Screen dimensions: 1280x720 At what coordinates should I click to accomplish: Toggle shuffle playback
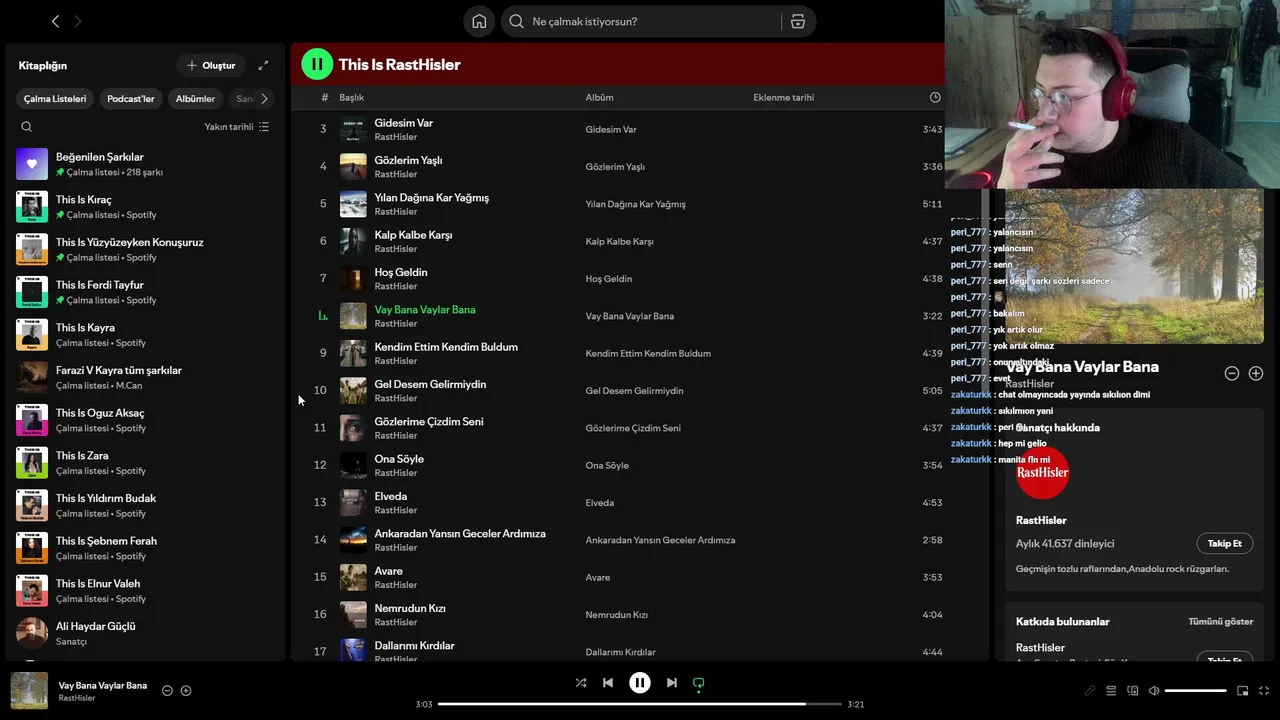tap(581, 683)
